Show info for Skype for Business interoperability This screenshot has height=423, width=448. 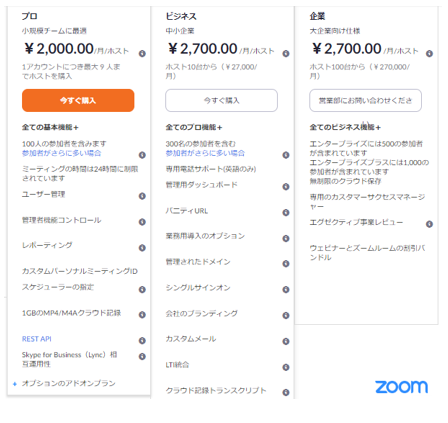[x=142, y=357]
